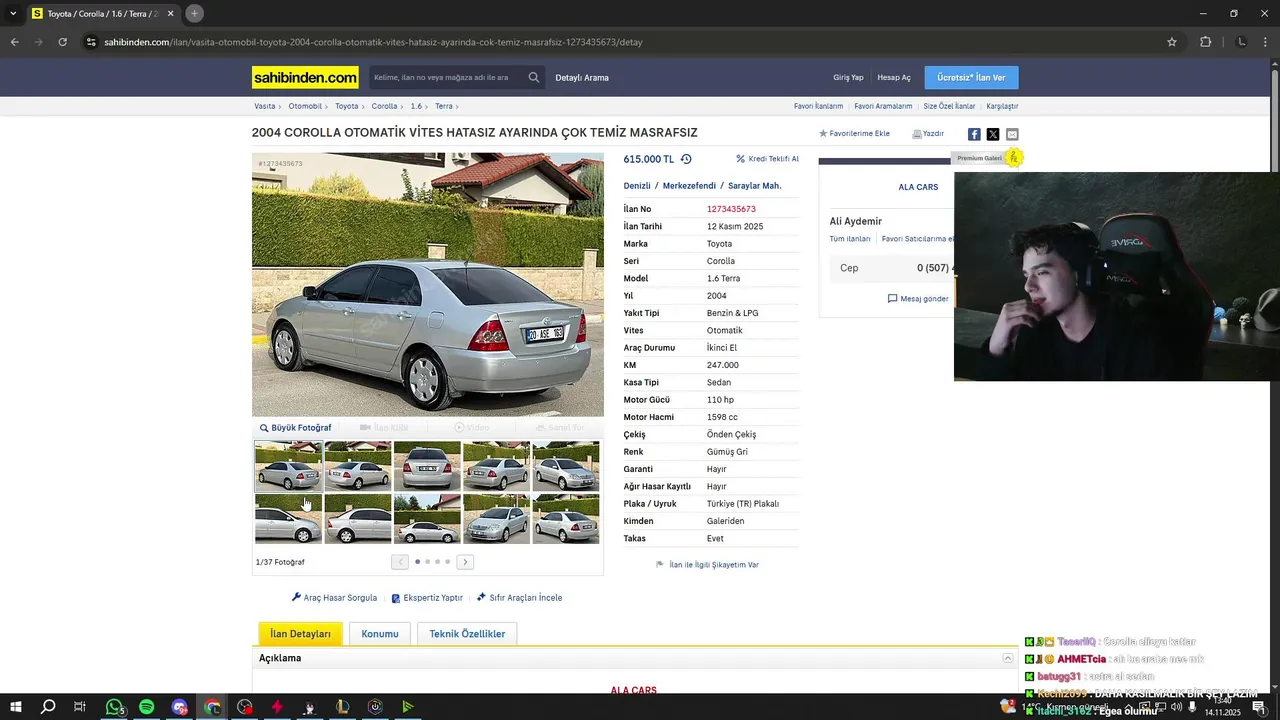Open the Chrome extensions puzzle icon

point(1205,42)
